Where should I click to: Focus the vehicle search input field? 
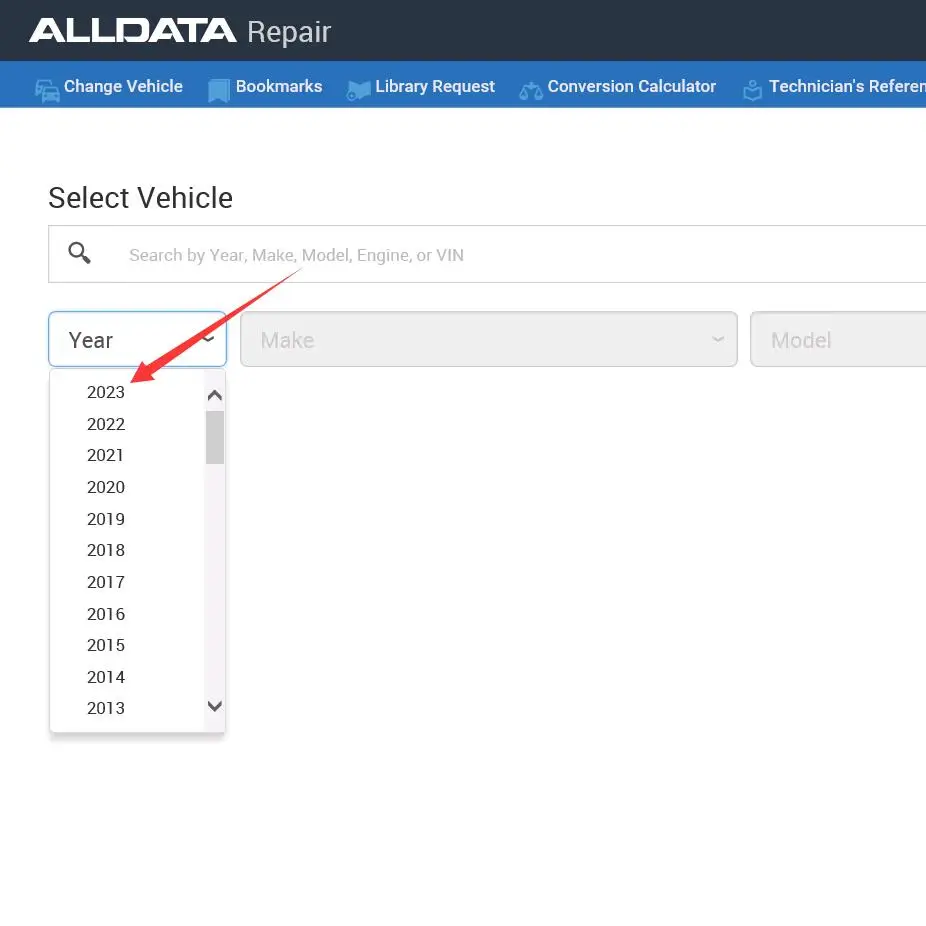(x=487, y=254)
